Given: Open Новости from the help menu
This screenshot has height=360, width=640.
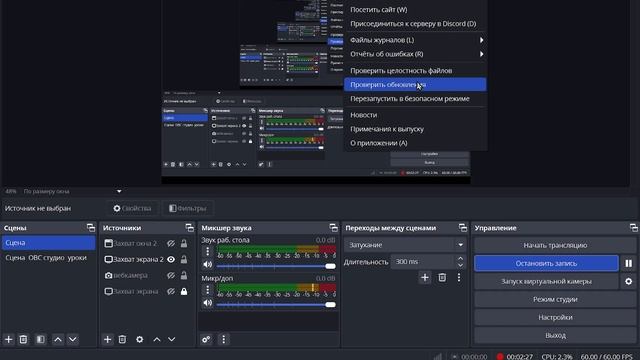Looking at the screenshot, I should tap(415, 115).
